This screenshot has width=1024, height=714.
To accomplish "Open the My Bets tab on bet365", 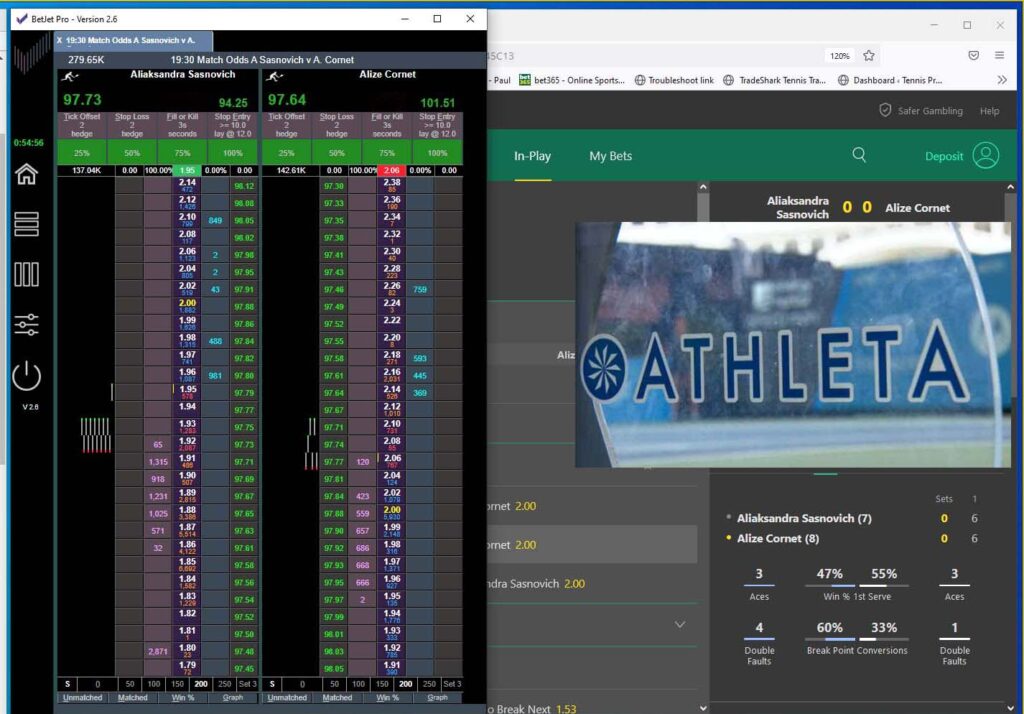I will (611, 156).
